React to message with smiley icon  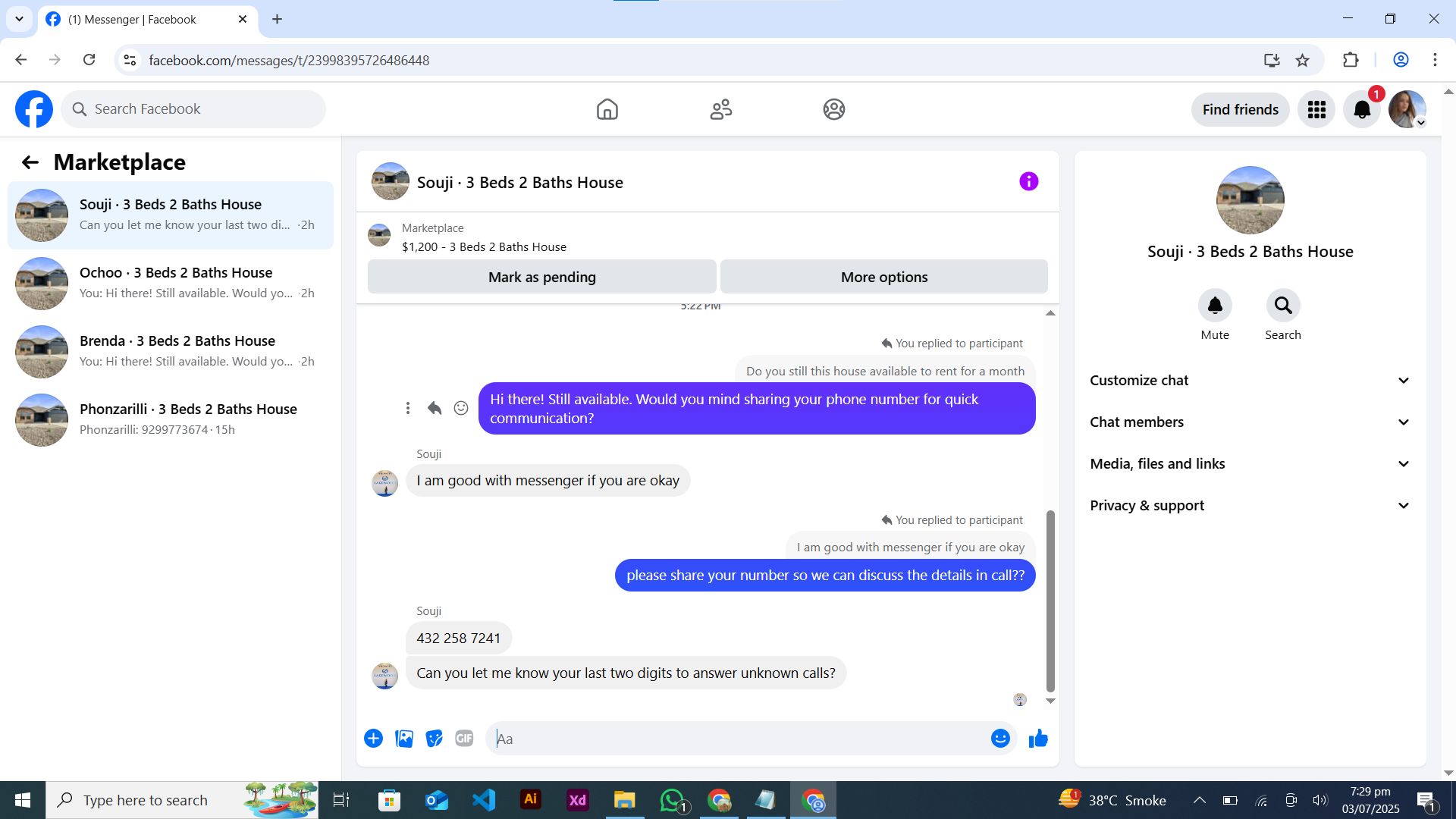(x=461, y=408)
